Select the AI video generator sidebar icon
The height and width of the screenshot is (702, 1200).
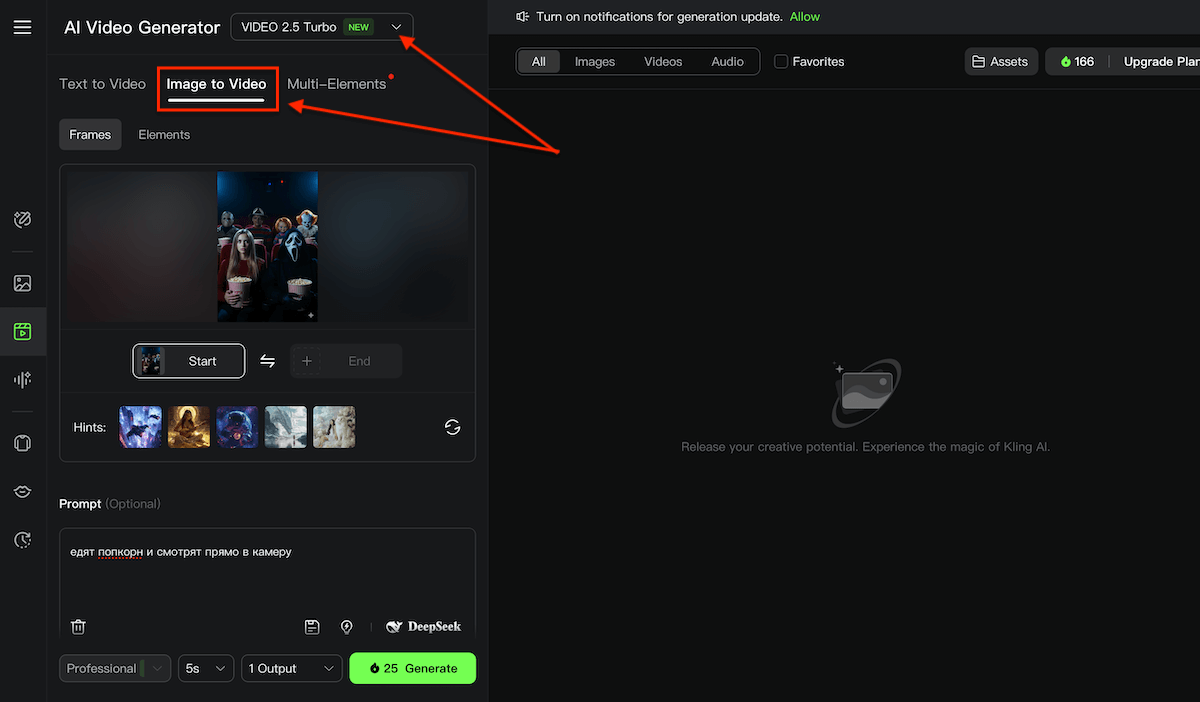pyautogui.click(x=22, y=331)
